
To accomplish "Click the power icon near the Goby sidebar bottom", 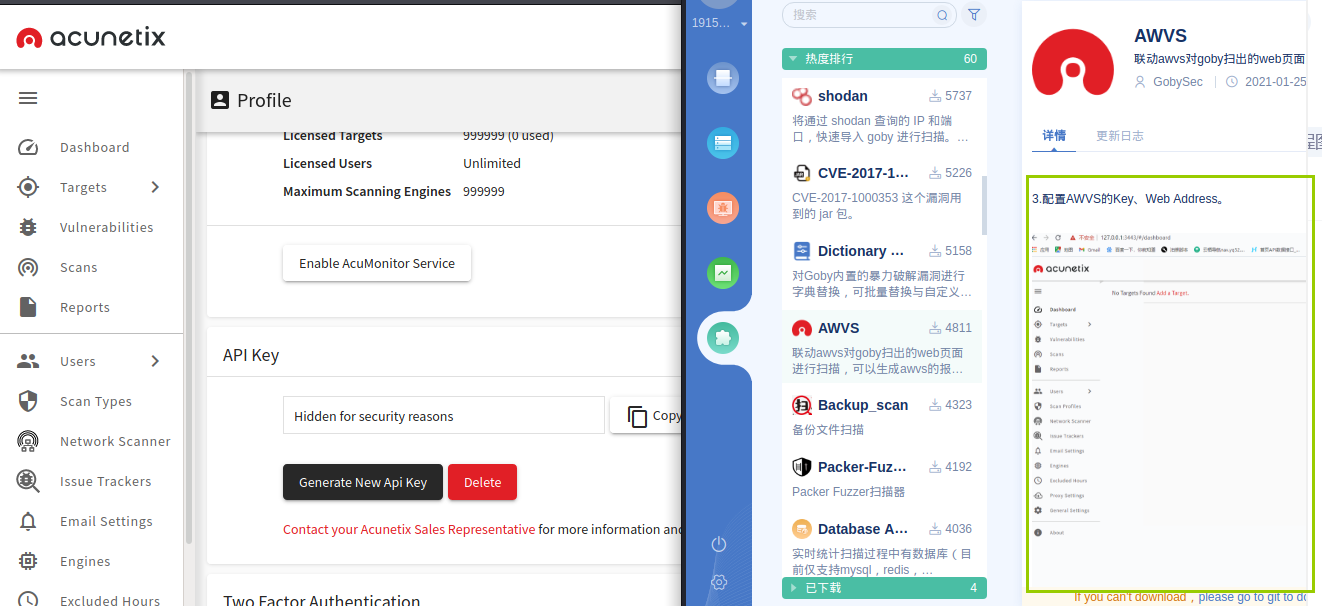I will (x=718, y=544).
